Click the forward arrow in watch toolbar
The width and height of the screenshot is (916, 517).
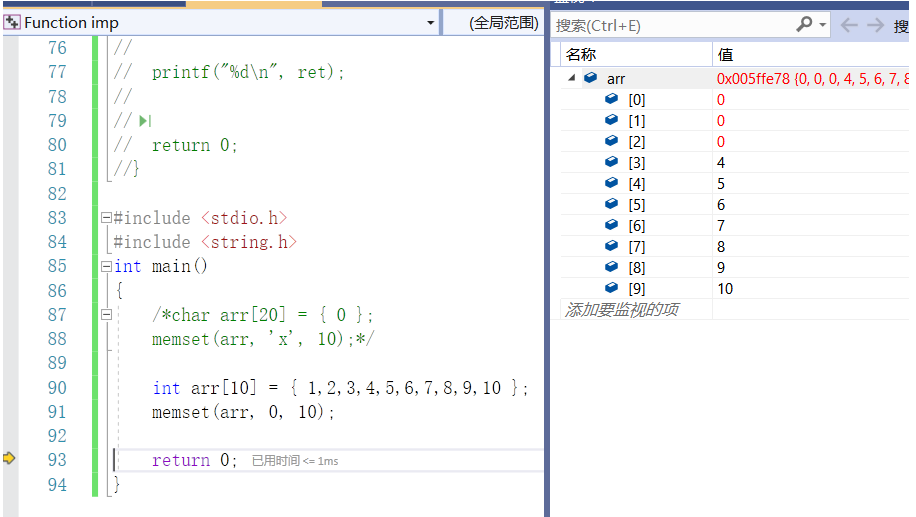(875, 25)
